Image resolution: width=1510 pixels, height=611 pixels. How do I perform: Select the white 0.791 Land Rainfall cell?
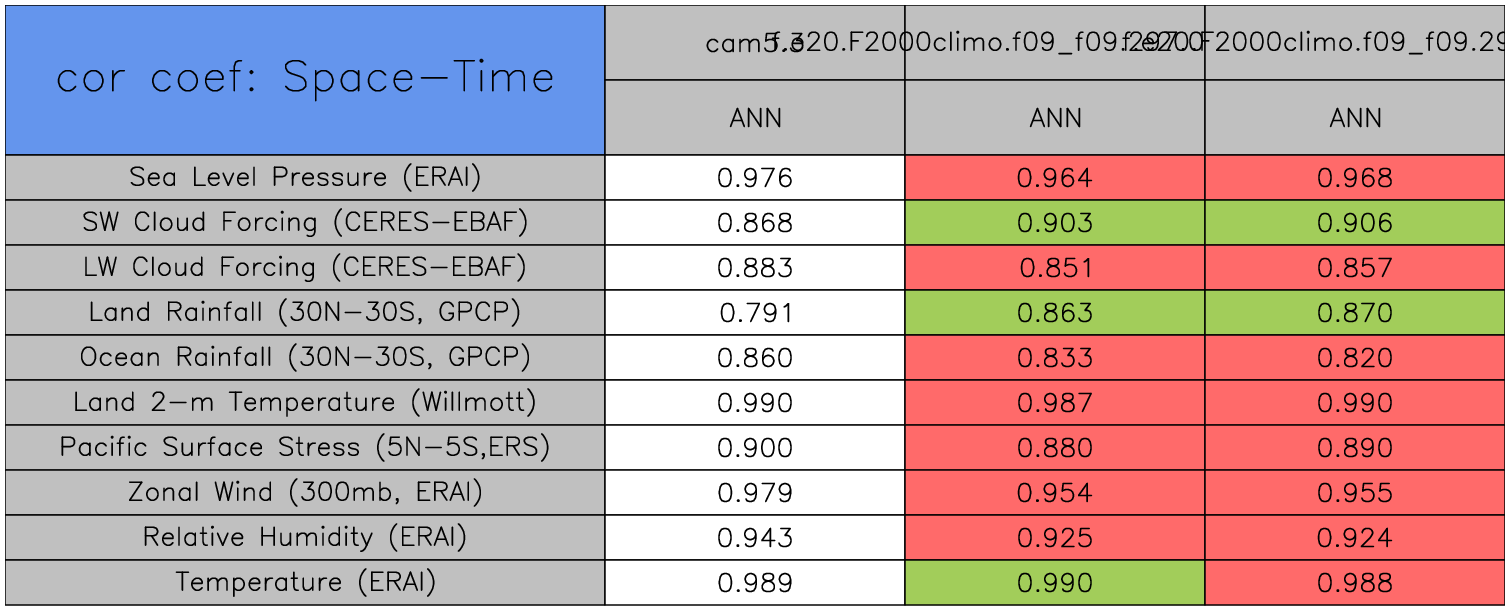tap(755, 313)
